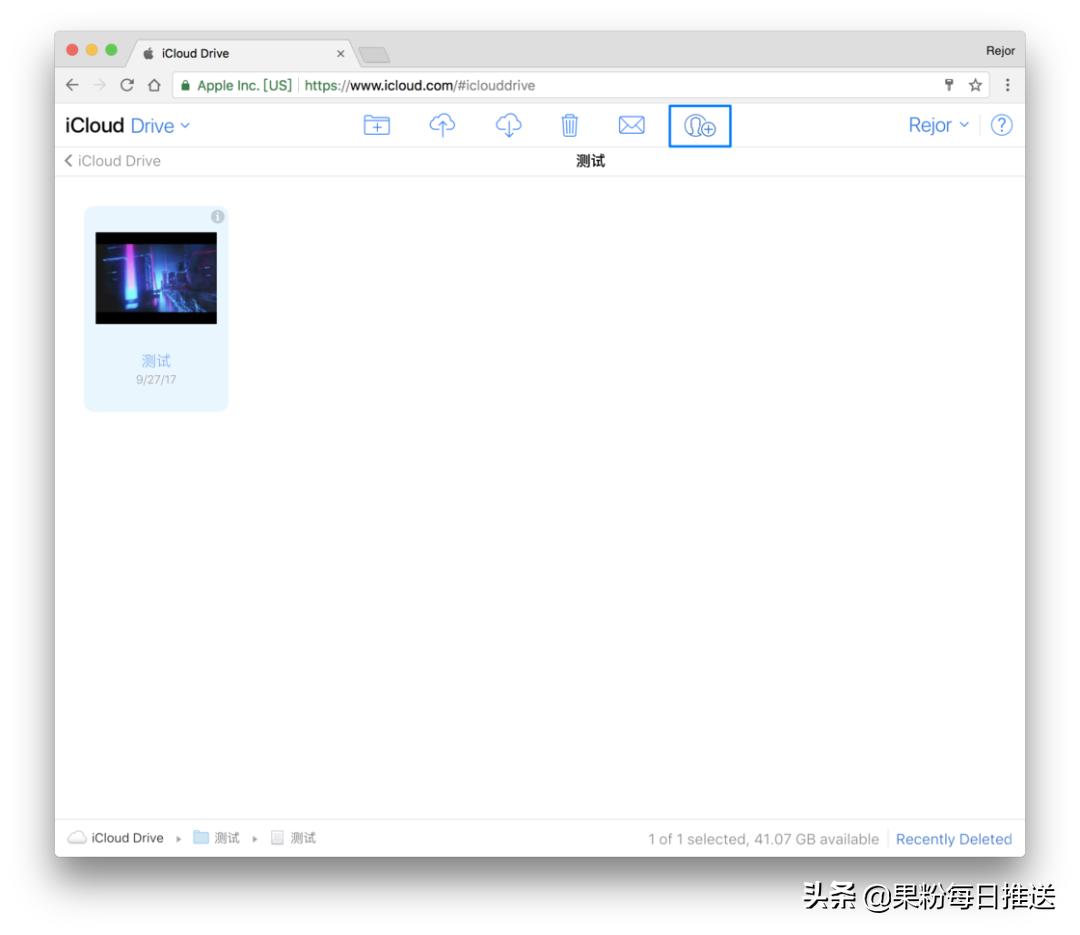Open the Chrome three-dot menu
The width and height of the screenshot is (1080, 935).
pos(1006,86)
